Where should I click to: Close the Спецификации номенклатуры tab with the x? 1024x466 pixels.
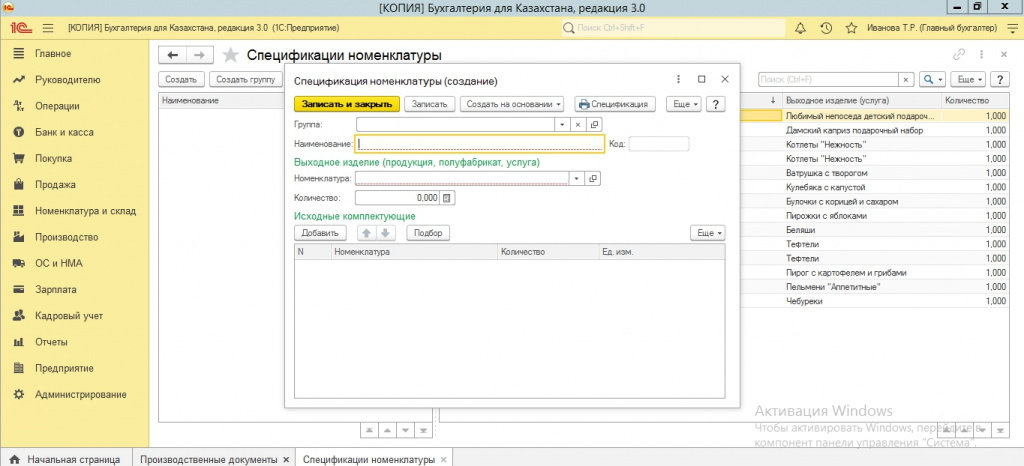444,459
